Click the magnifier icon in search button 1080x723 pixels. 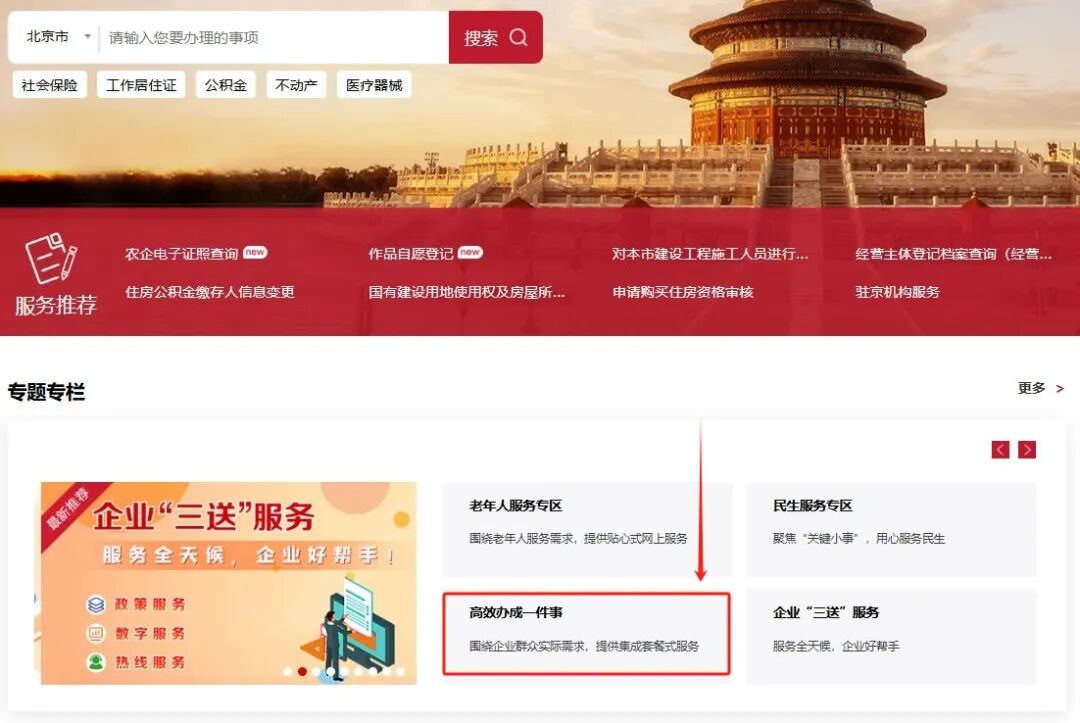(x=518, y=37)
